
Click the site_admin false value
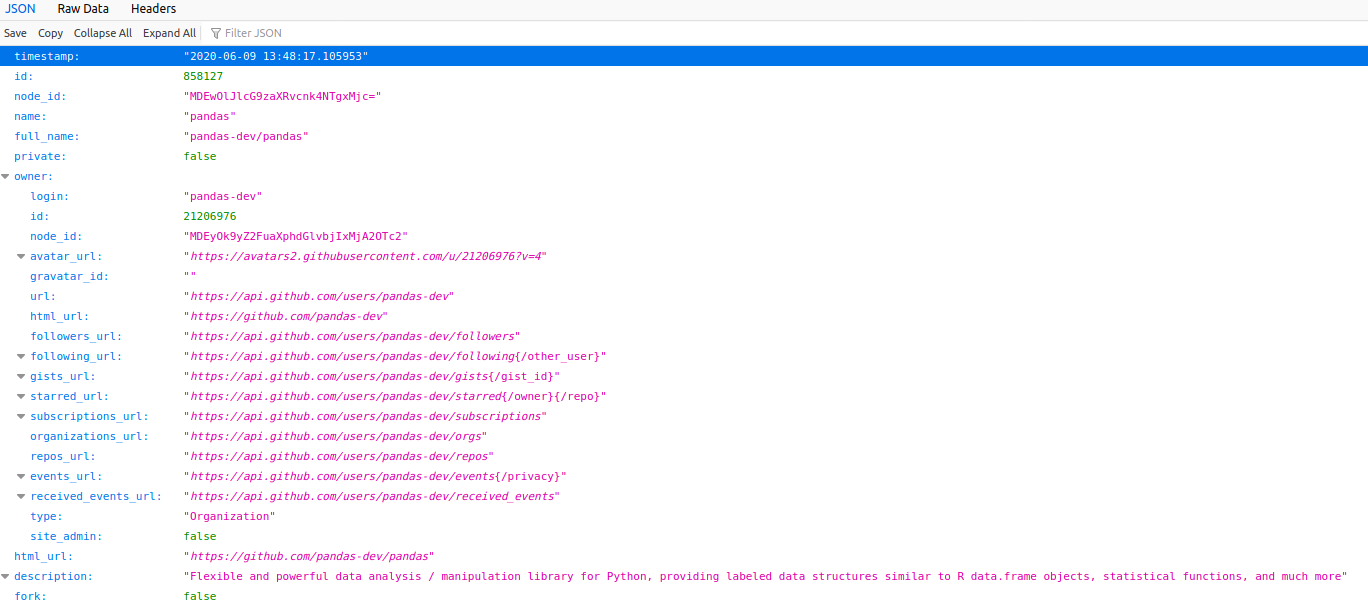[x=200, y=536]
